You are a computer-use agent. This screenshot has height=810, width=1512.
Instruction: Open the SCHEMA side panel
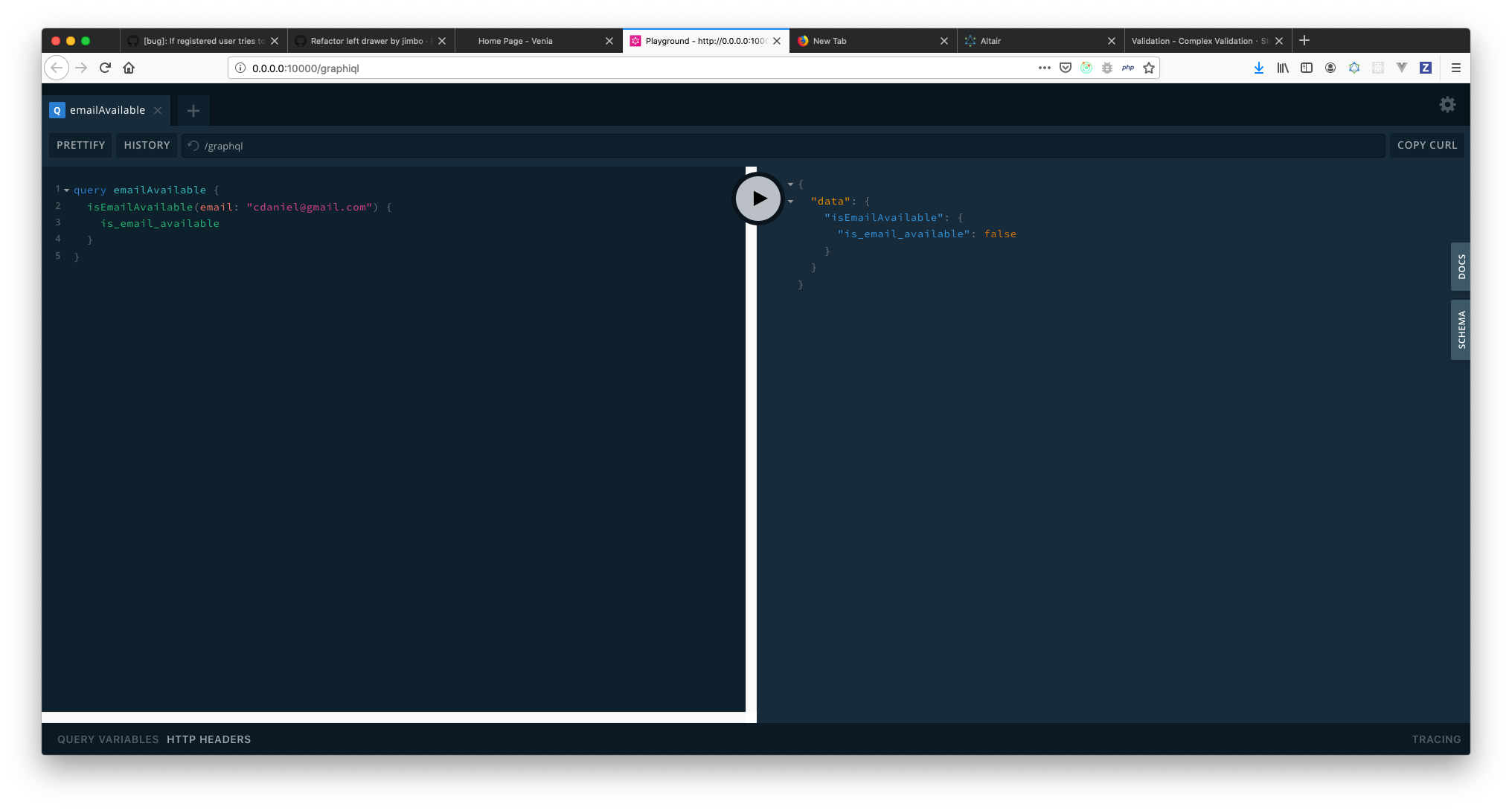[x=1461, y=330]
